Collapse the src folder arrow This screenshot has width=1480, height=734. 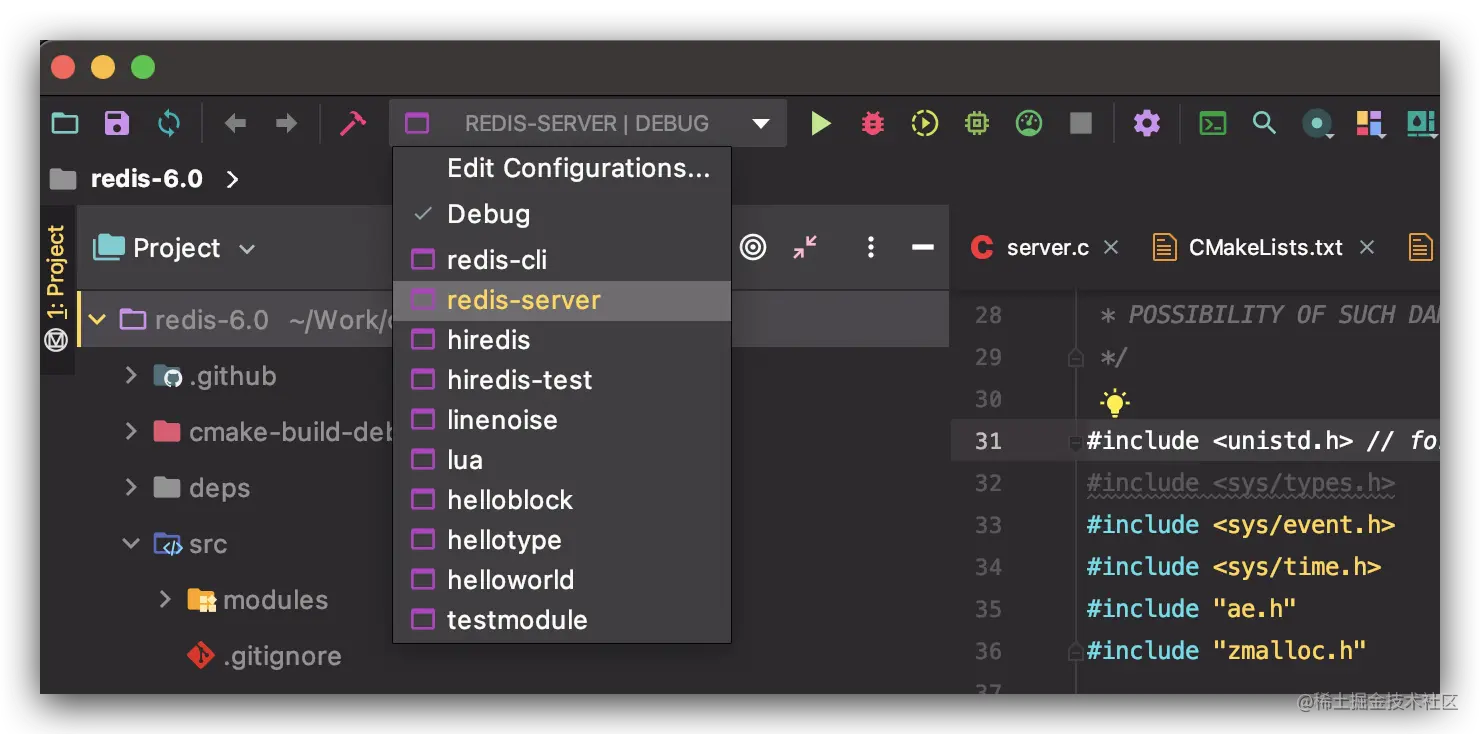(x=131, y=544)
